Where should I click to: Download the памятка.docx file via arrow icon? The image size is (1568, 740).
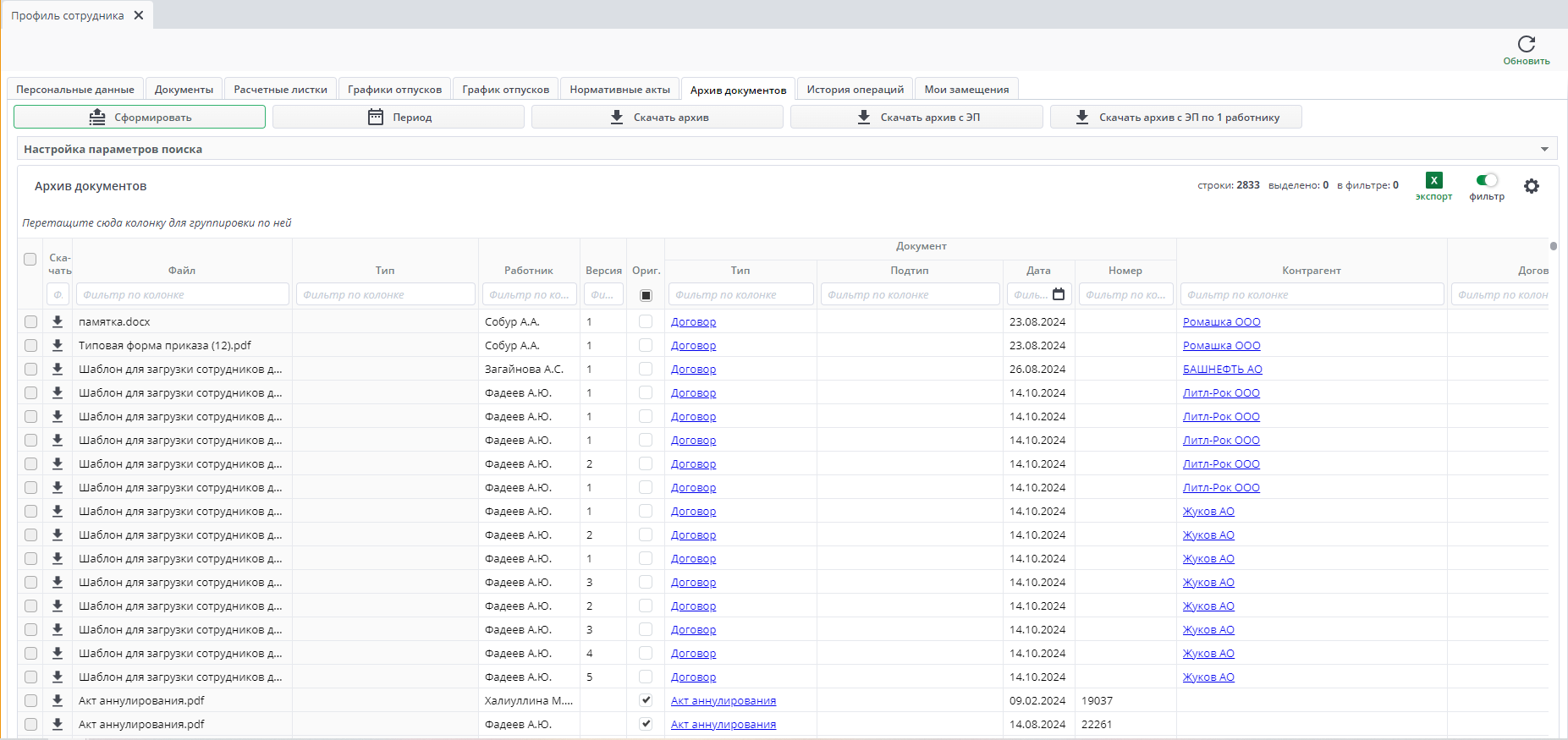pos(58,321)
